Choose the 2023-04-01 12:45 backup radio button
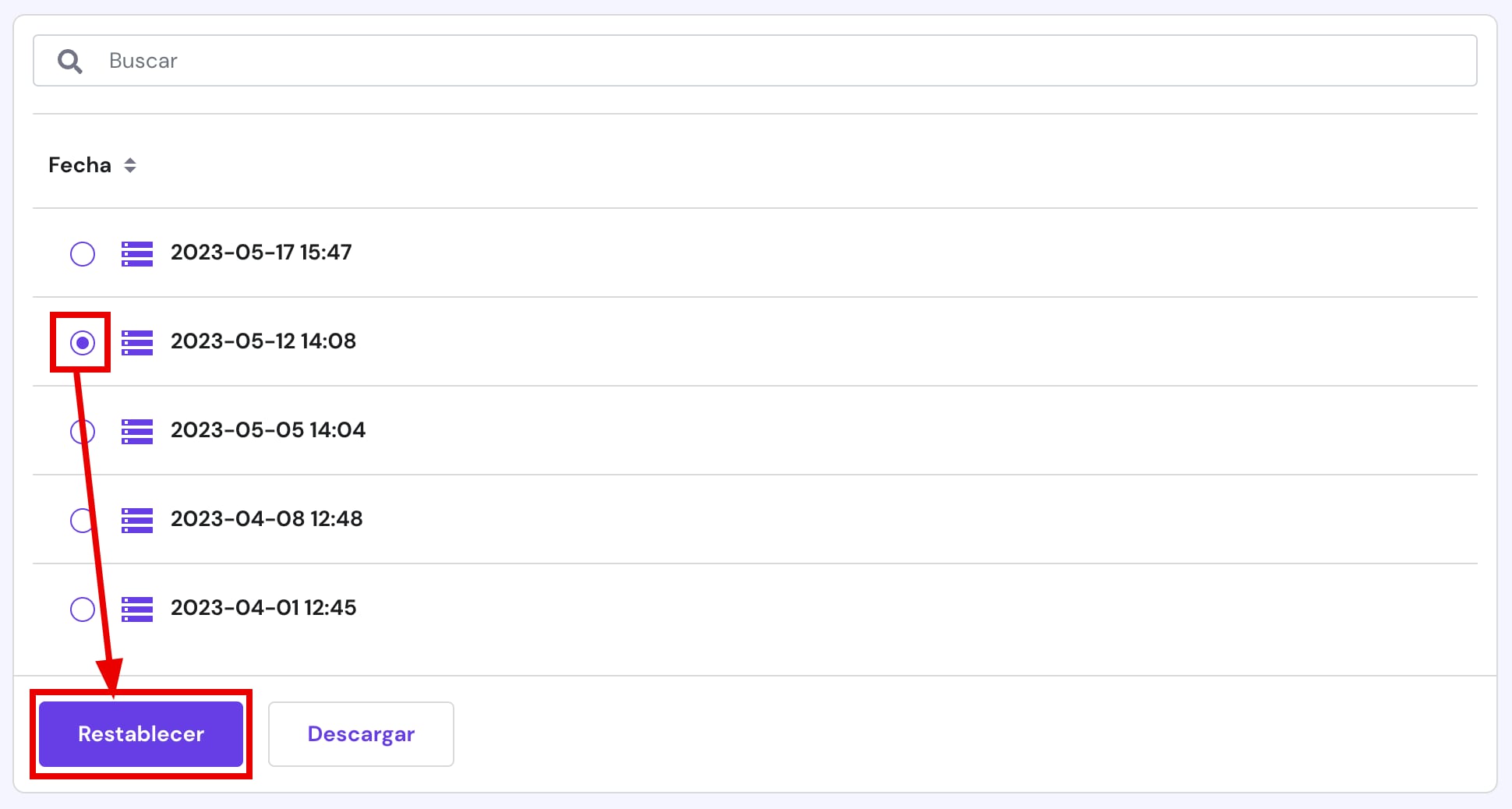 [x=83, y=609]
